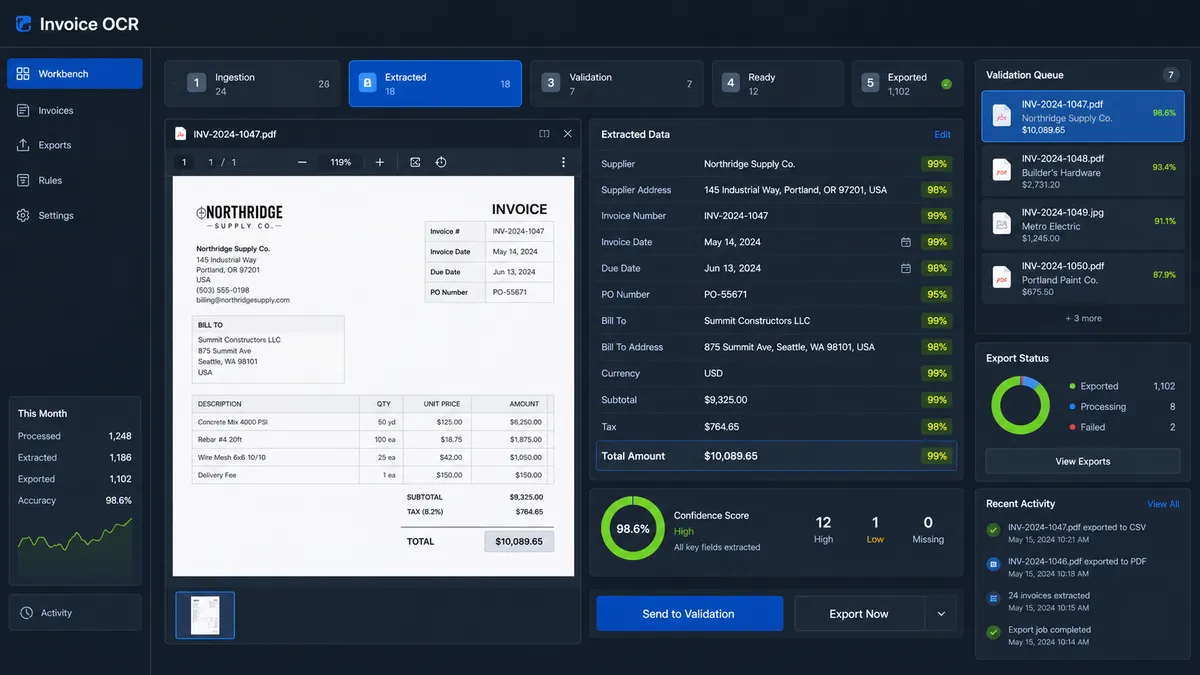Click the Supplier field value Northridge Supply Co.
Viewport: 1200px width, 675px height.
(749, 164)
